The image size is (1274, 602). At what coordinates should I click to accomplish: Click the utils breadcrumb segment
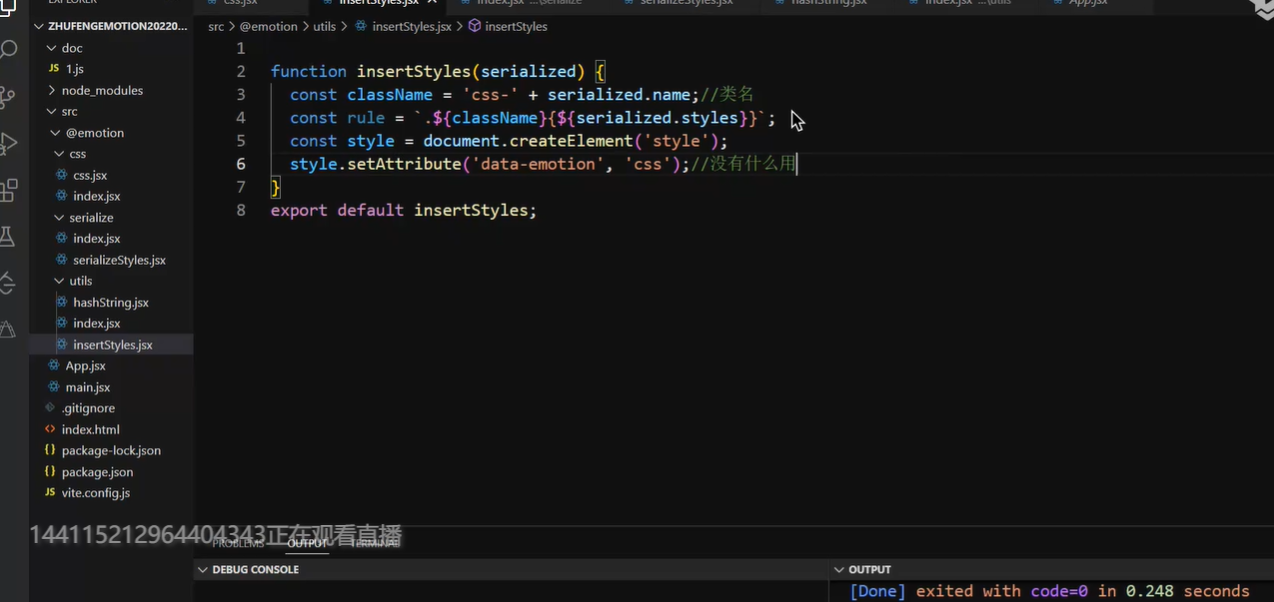324,26
